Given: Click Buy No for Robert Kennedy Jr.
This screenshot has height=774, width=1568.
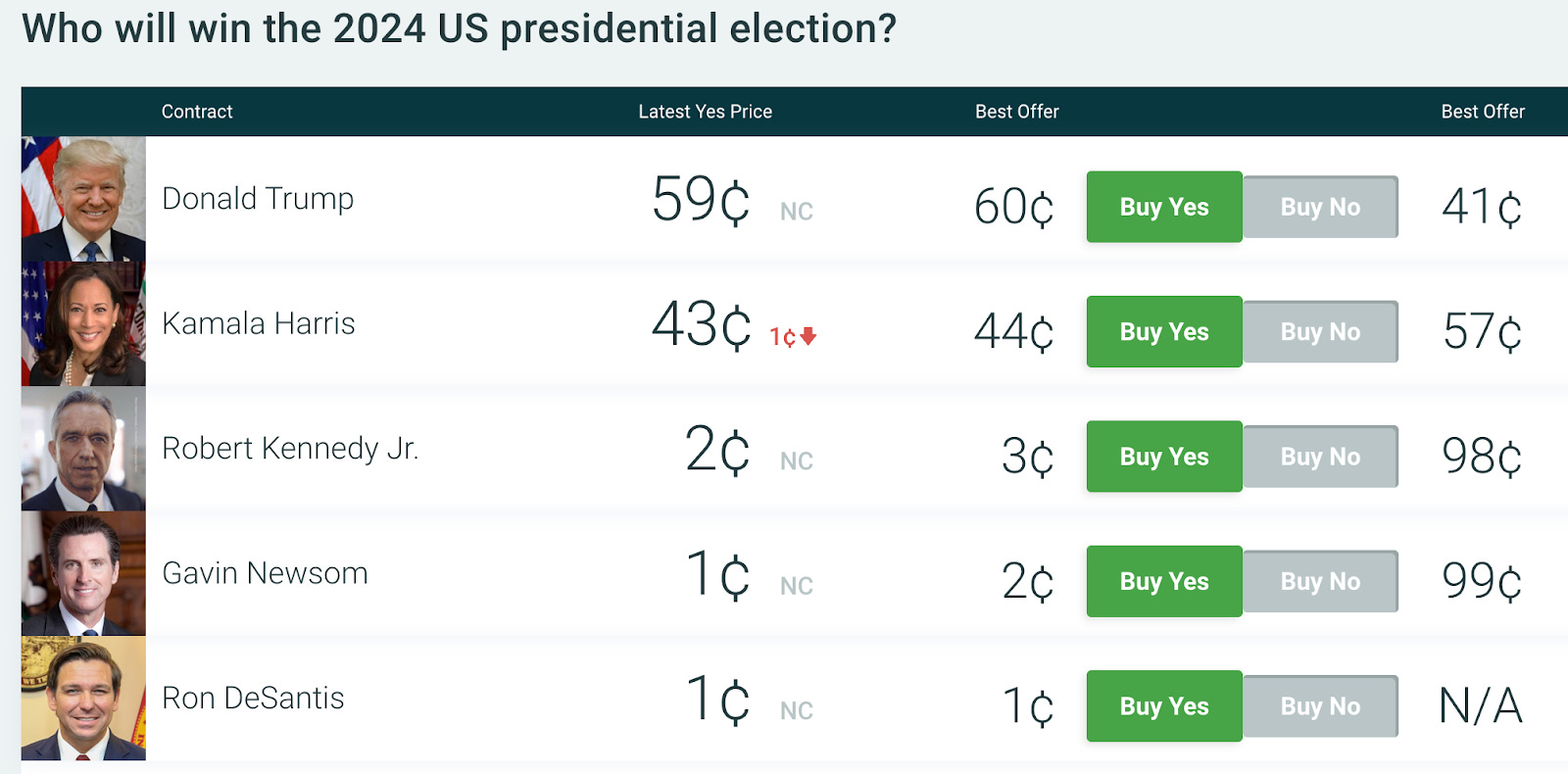Looking at the screenshot, I should point(1320,457).
